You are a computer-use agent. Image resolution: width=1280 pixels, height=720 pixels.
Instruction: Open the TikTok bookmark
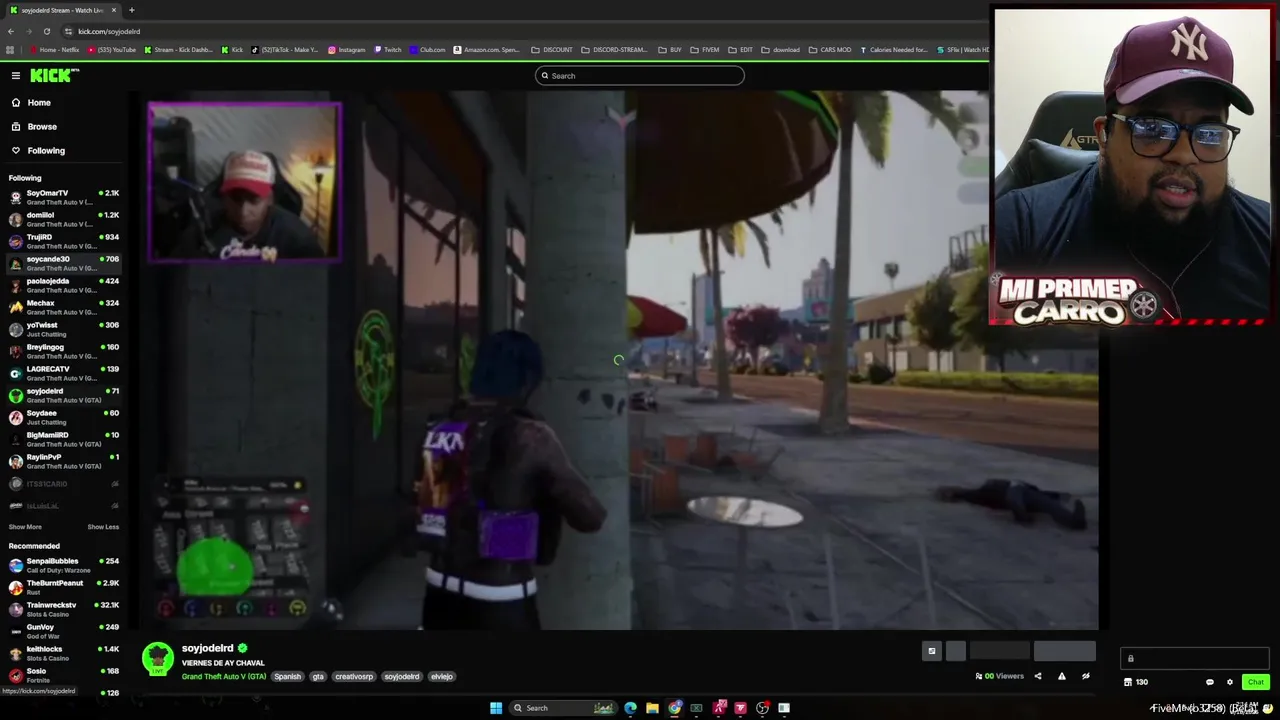point(285,49)
